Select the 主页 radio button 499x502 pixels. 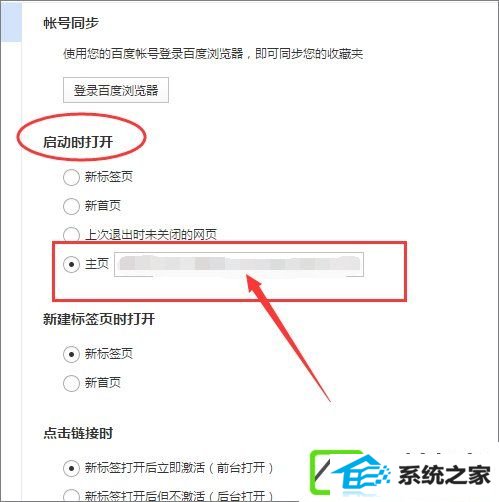coord(71,265)
